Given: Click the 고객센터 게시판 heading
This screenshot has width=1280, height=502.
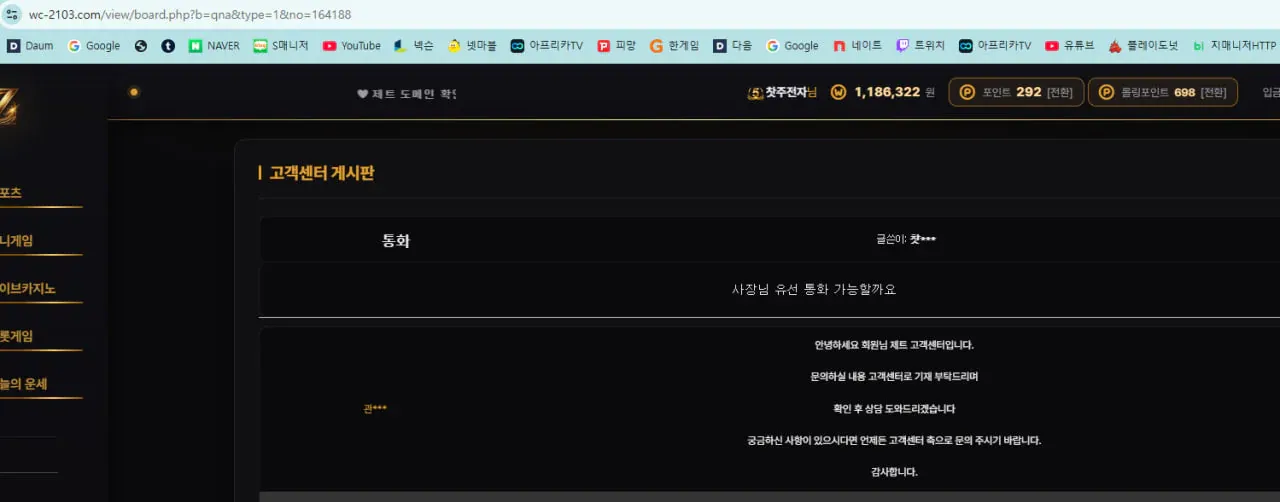Looking at the screenshot, I should 322,173.
